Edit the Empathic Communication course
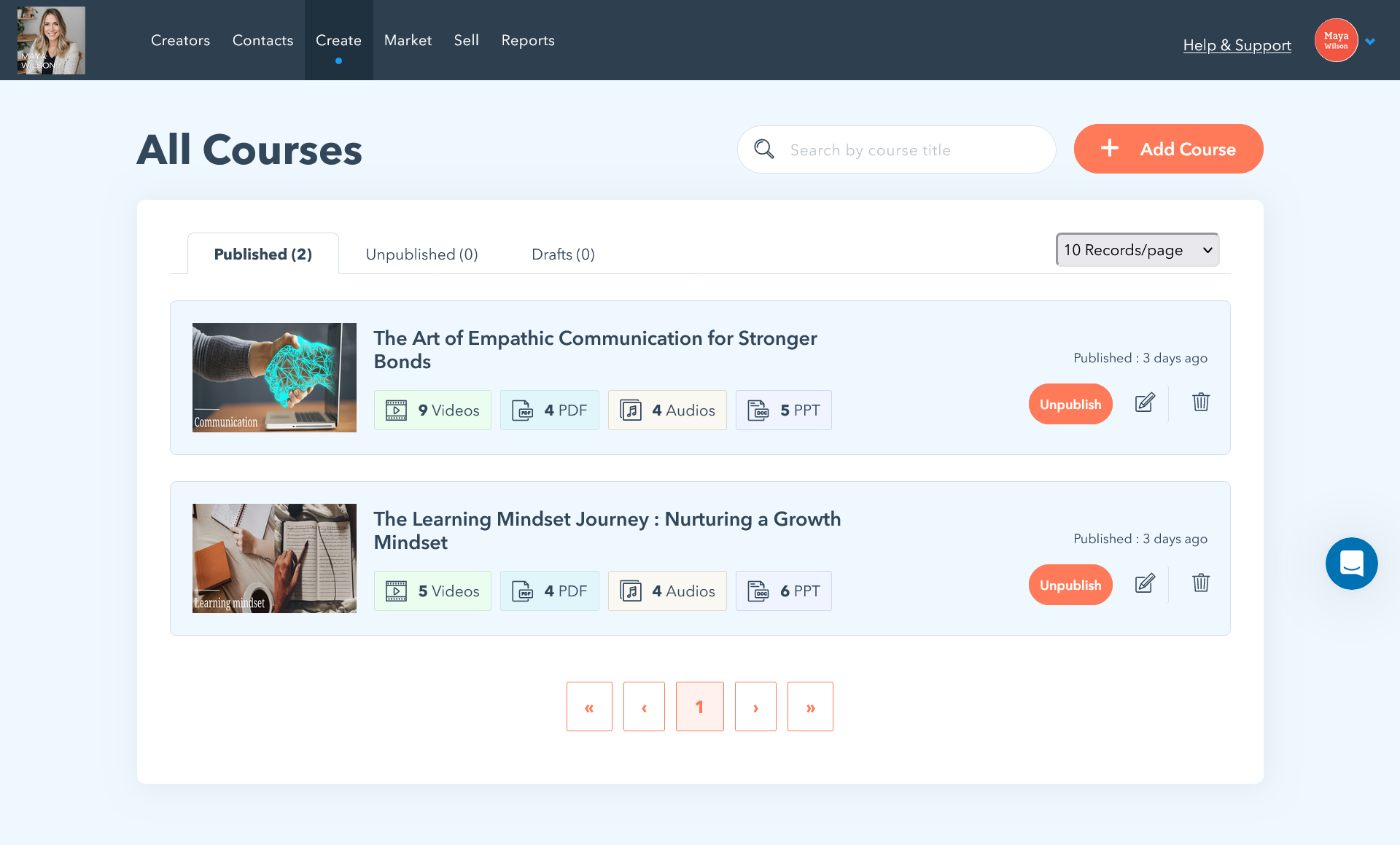Viewport: 1400px width, 845px height. (1145, 402)
